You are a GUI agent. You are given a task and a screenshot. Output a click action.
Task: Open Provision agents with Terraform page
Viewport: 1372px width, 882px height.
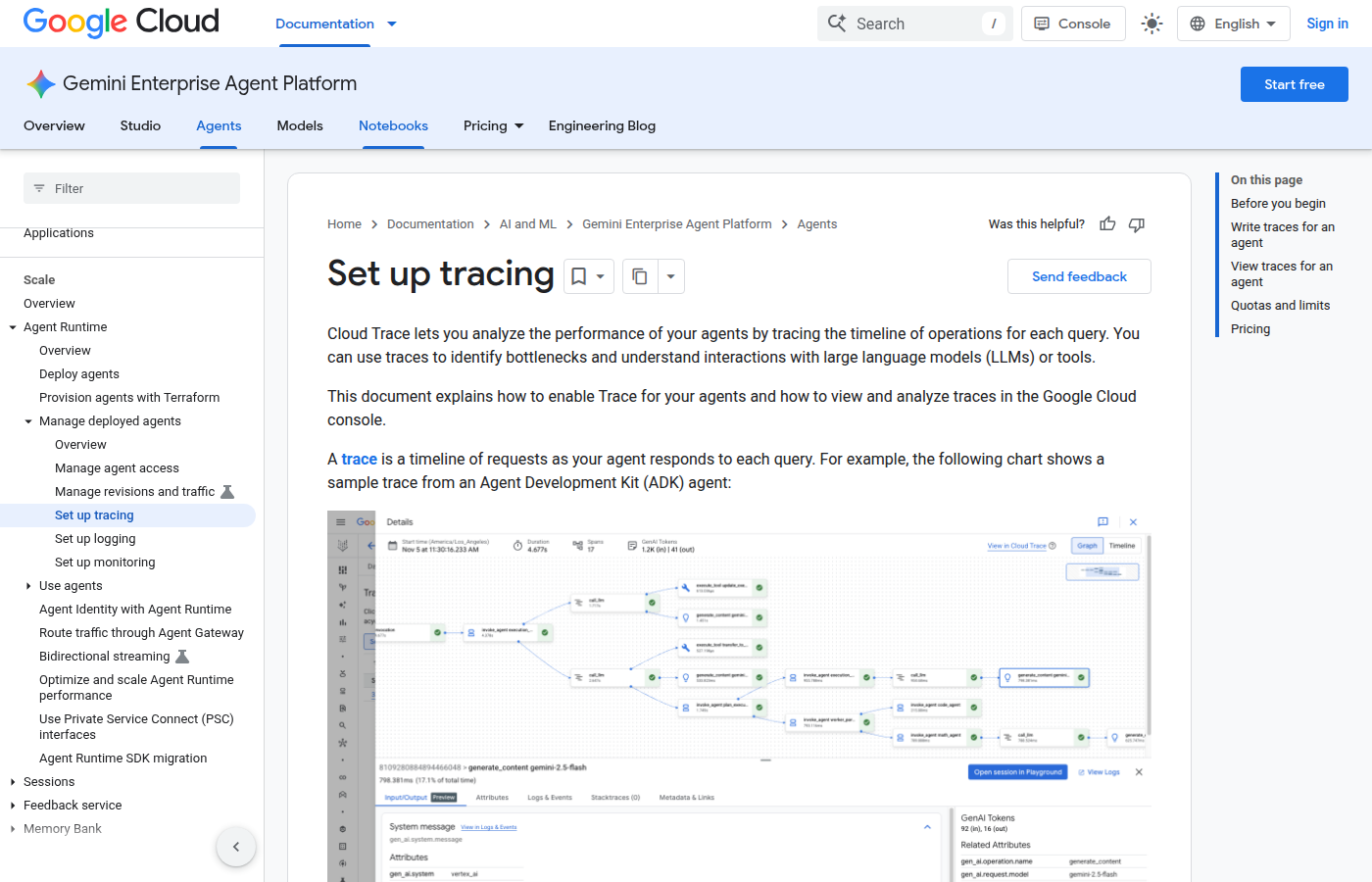[x=129, y=398]
